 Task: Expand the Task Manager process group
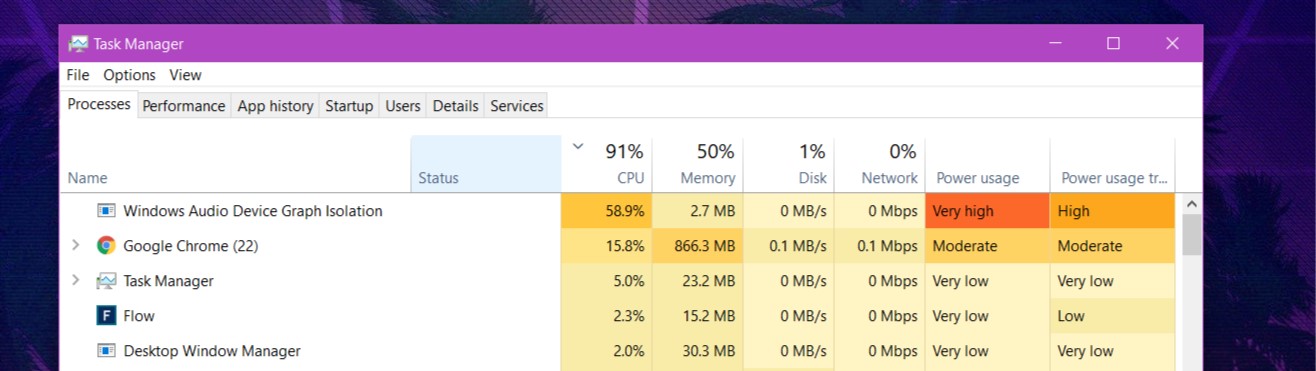click(75, 280)
